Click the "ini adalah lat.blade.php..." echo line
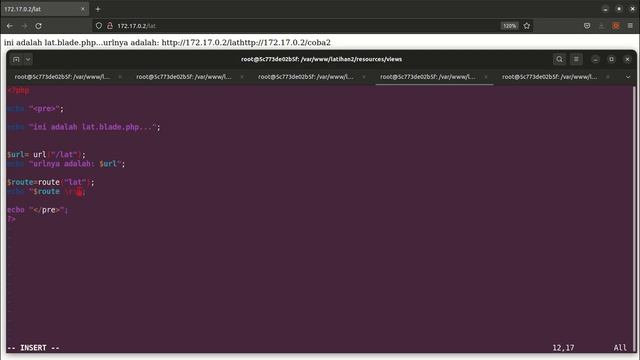The width and height of the screenshot is (640, 360). [x=84, y=127]
